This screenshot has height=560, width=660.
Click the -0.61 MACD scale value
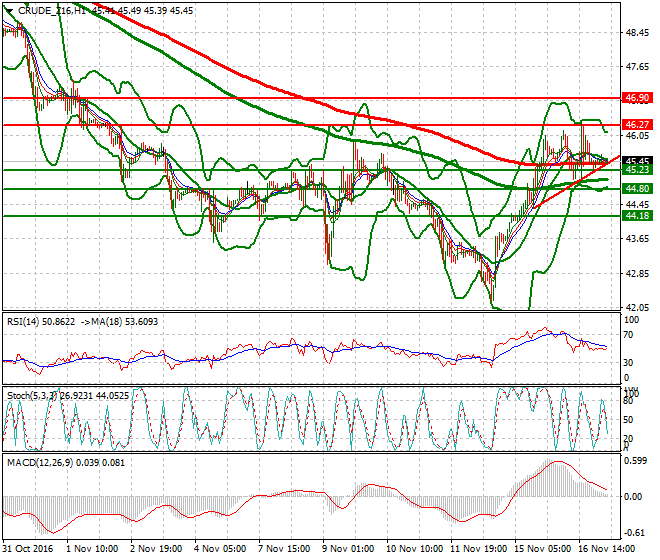tap(634, 533)
